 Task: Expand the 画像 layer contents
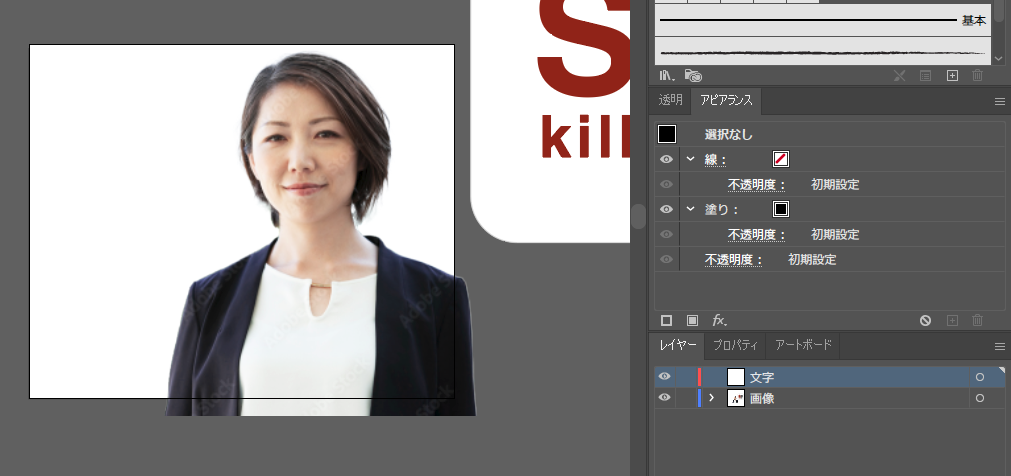712,399
